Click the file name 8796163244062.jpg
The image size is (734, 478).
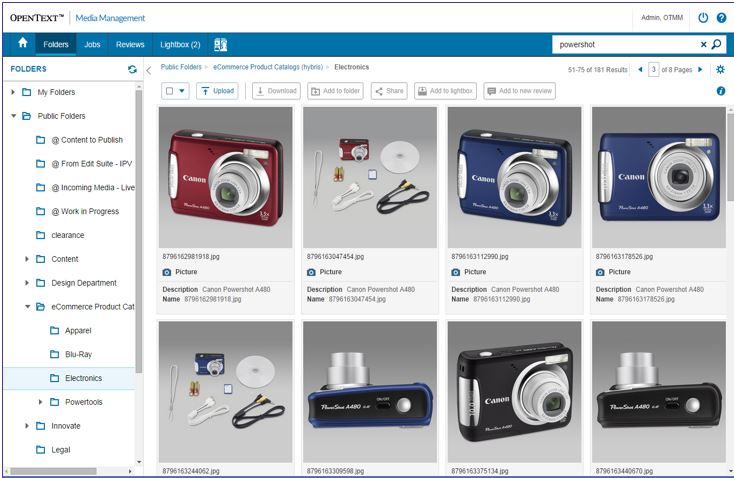pos(191,471)
